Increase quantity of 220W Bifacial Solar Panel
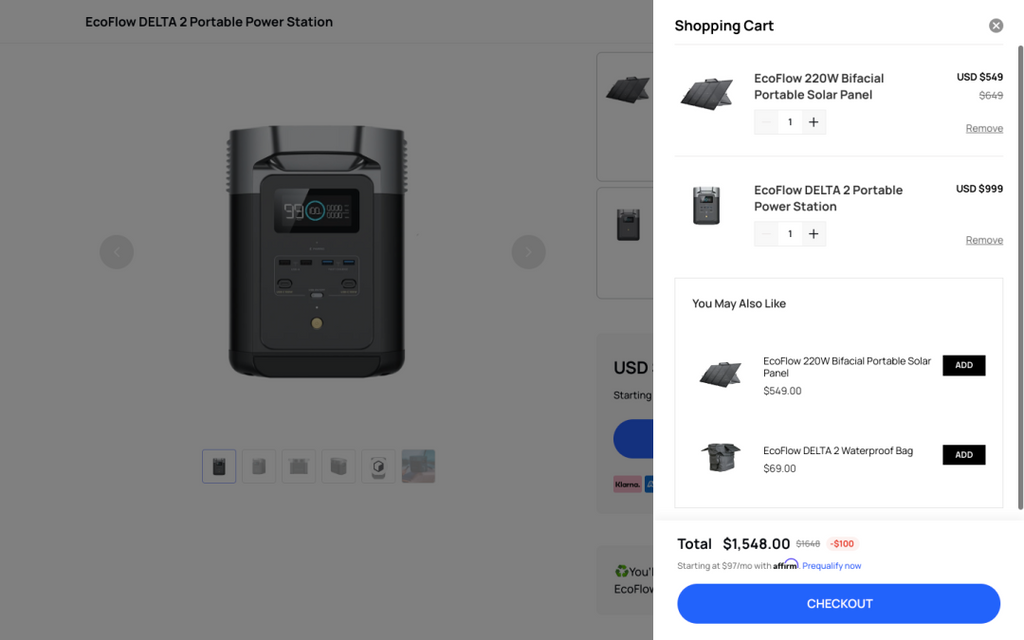The height and width of the screenshot is (640, 1024). pyautogui.click(x=814, y=122)
